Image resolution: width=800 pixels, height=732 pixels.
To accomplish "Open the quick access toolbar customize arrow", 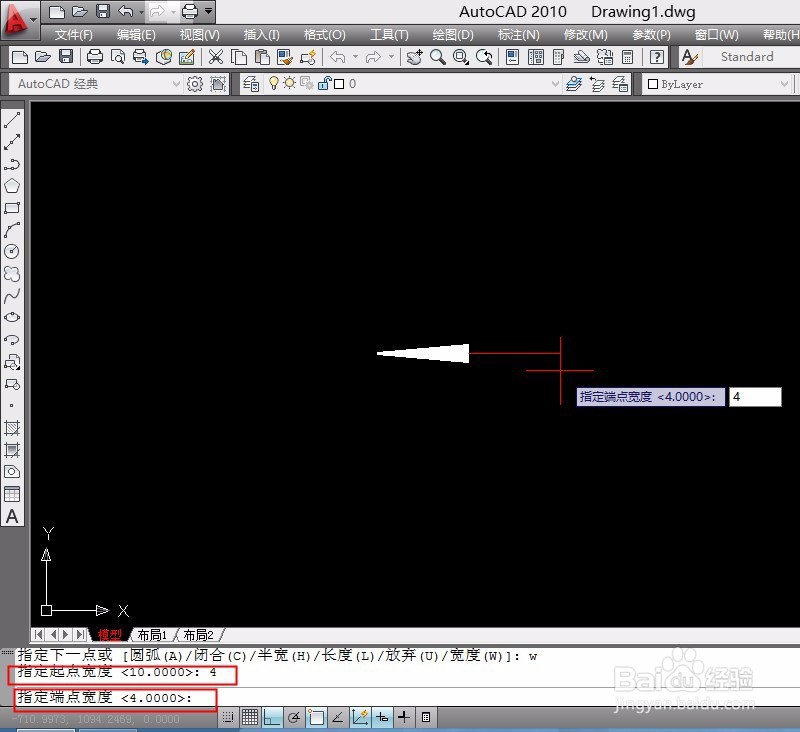I will pos(209,11).
